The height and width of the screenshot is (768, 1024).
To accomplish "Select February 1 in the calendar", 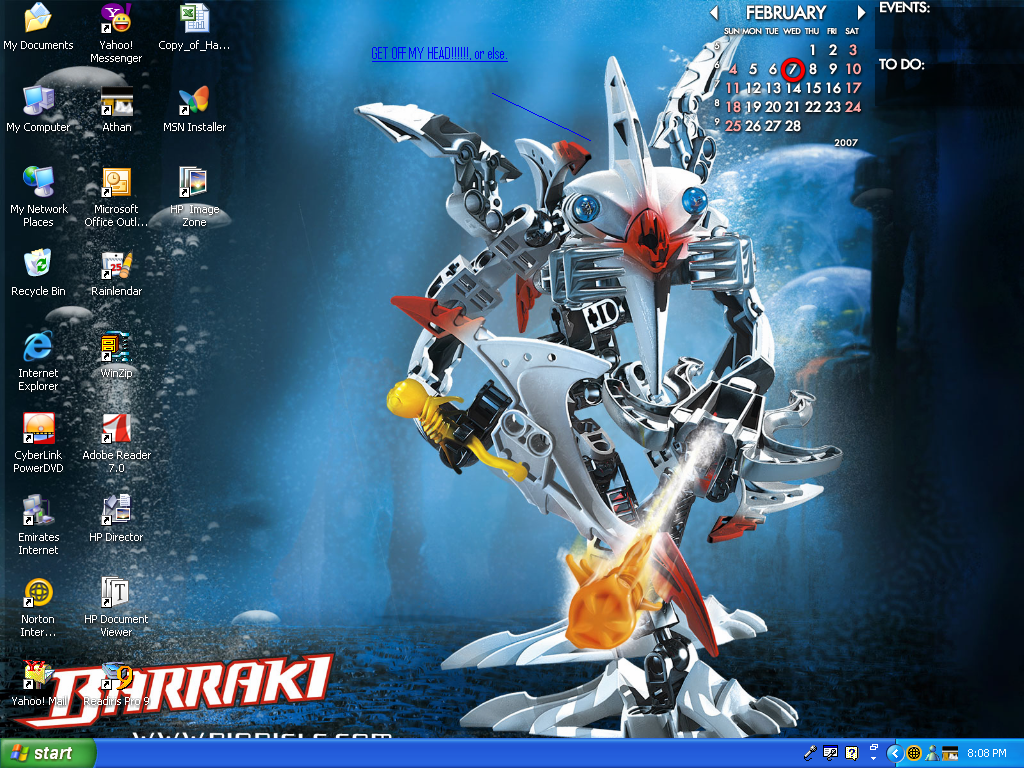I will [x=812, y=50].
